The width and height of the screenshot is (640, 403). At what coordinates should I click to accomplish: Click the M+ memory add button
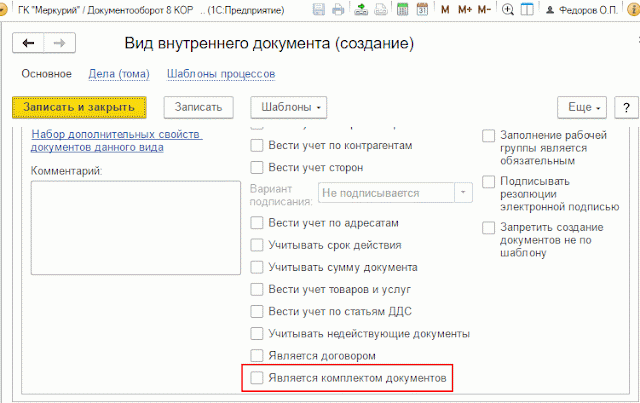[464, 9]
